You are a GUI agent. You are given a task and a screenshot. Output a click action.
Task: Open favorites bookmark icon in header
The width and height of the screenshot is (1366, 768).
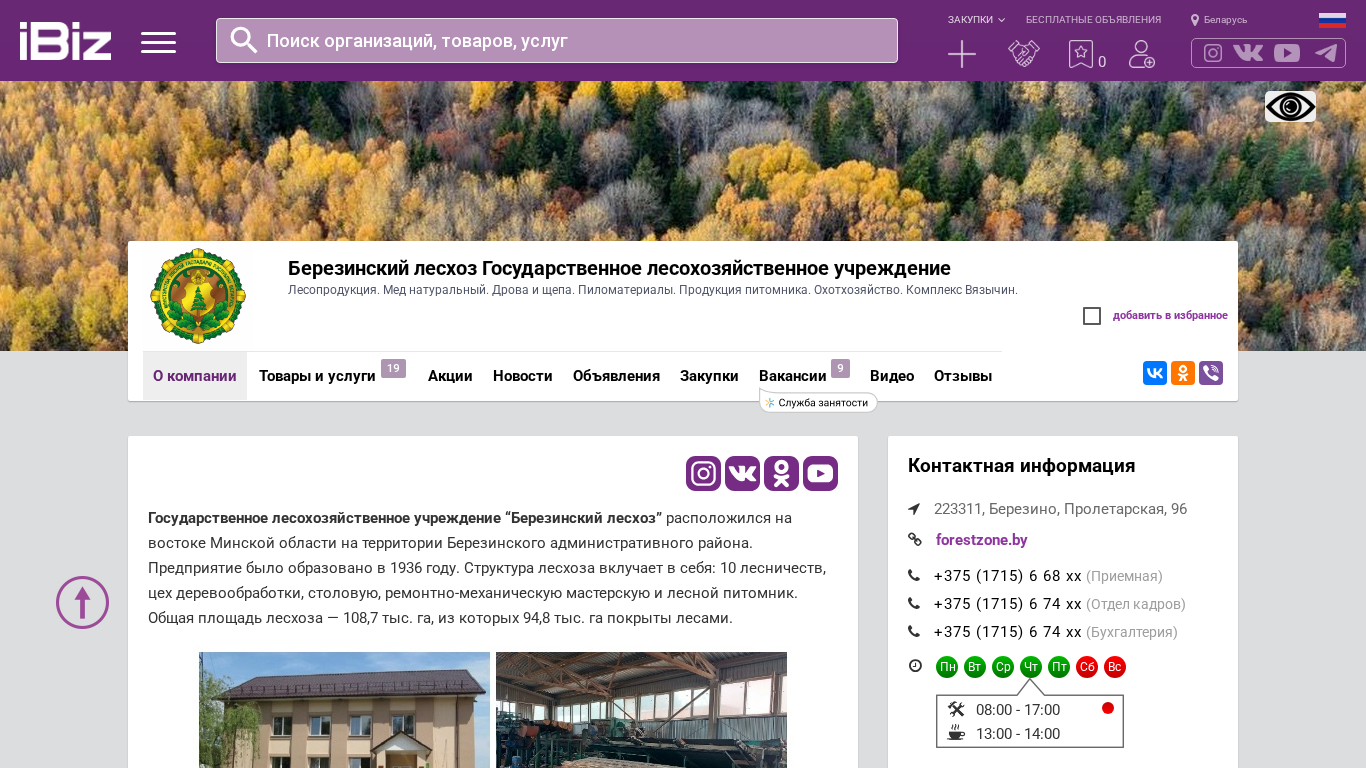[1081, 54]
